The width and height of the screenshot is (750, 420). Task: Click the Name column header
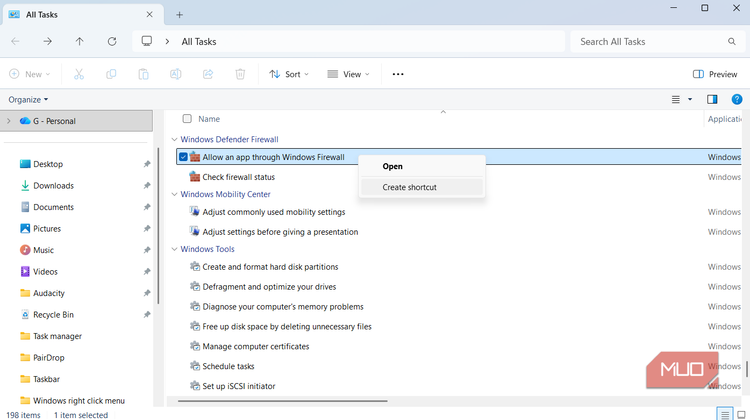pyautogui.click(x=209, y=119)
